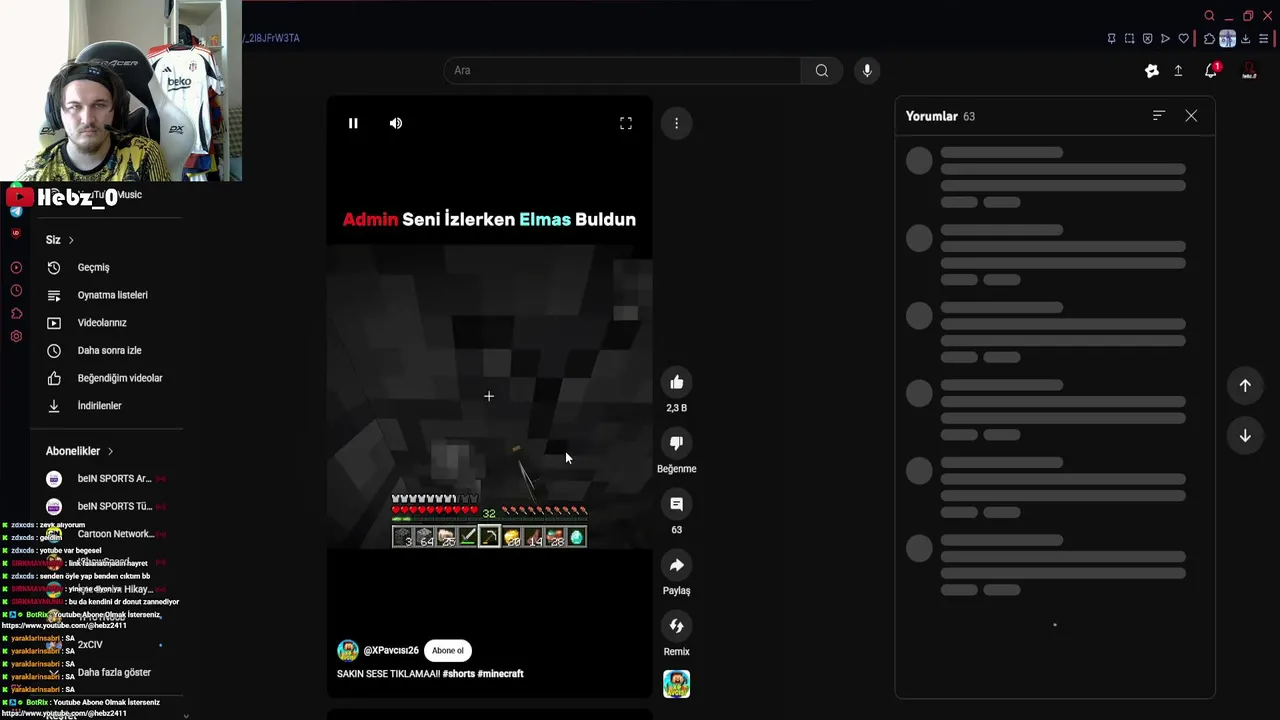Screen dimensions: 1280x720
Task: Click the Yorumlar comments heading
Action: 932,116
